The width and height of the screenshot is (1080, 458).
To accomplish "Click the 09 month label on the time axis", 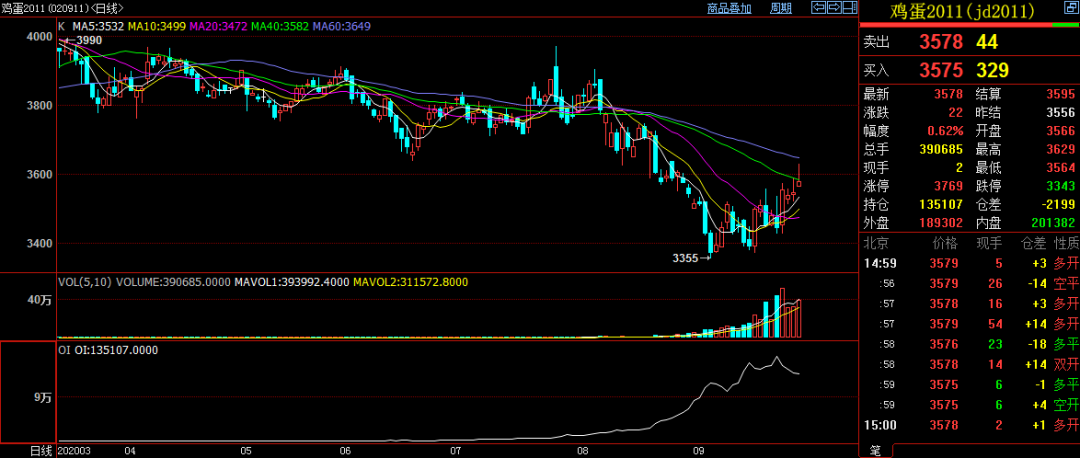I will coord(698,452).
